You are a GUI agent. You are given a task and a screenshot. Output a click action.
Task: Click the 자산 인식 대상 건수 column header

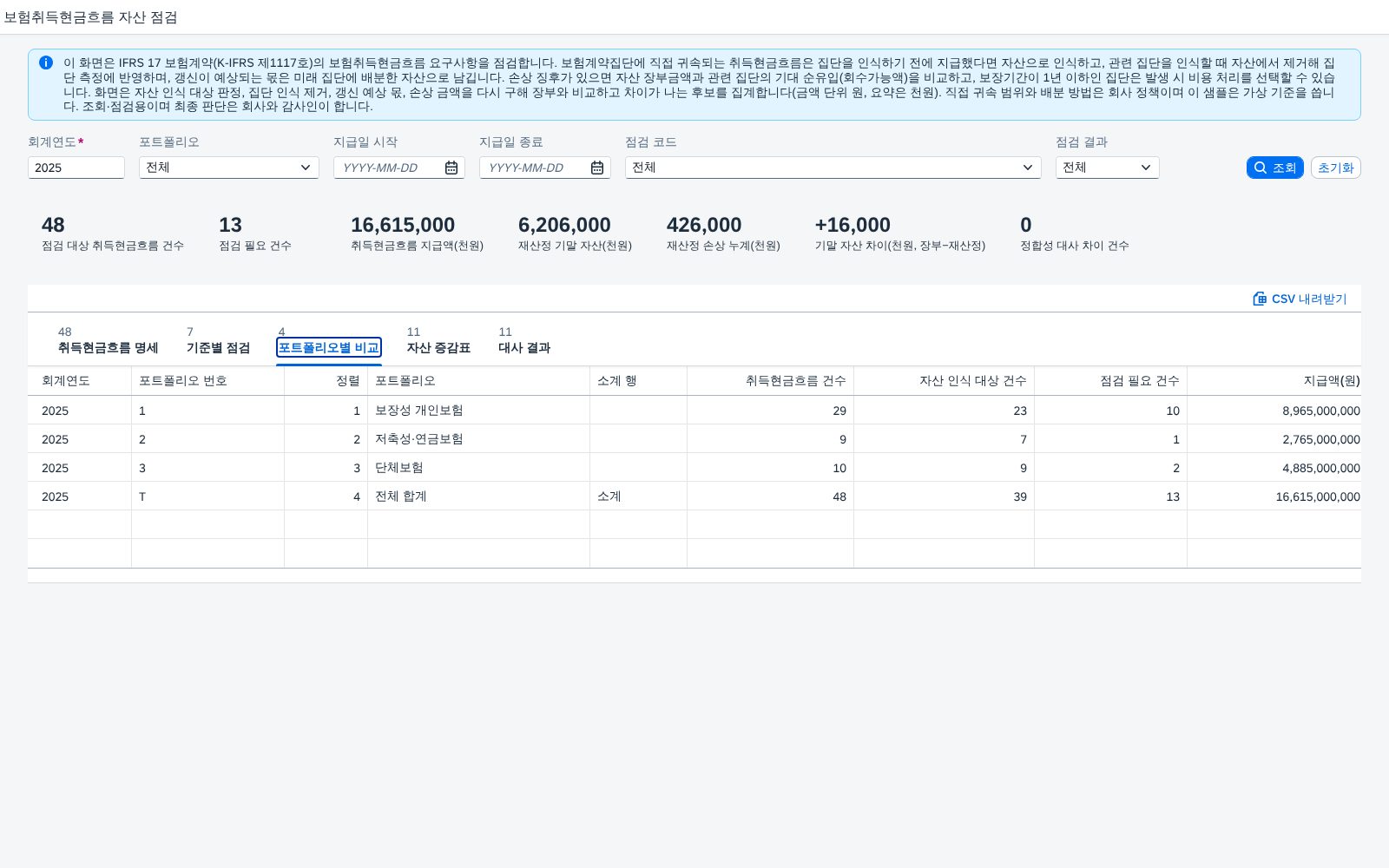[945, 381]
